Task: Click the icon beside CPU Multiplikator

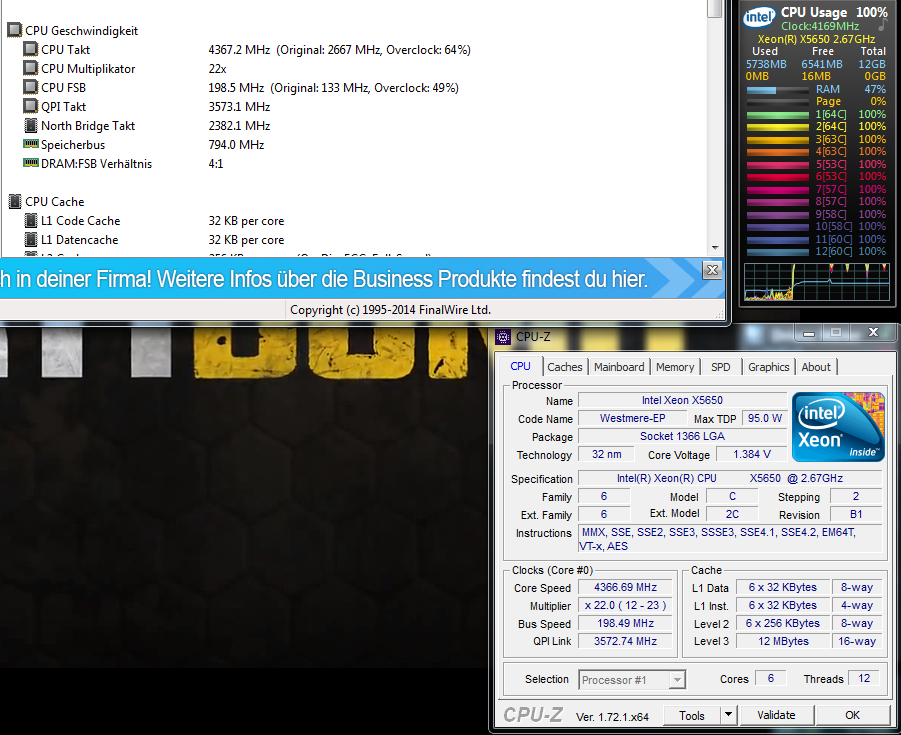Action: 30,68
